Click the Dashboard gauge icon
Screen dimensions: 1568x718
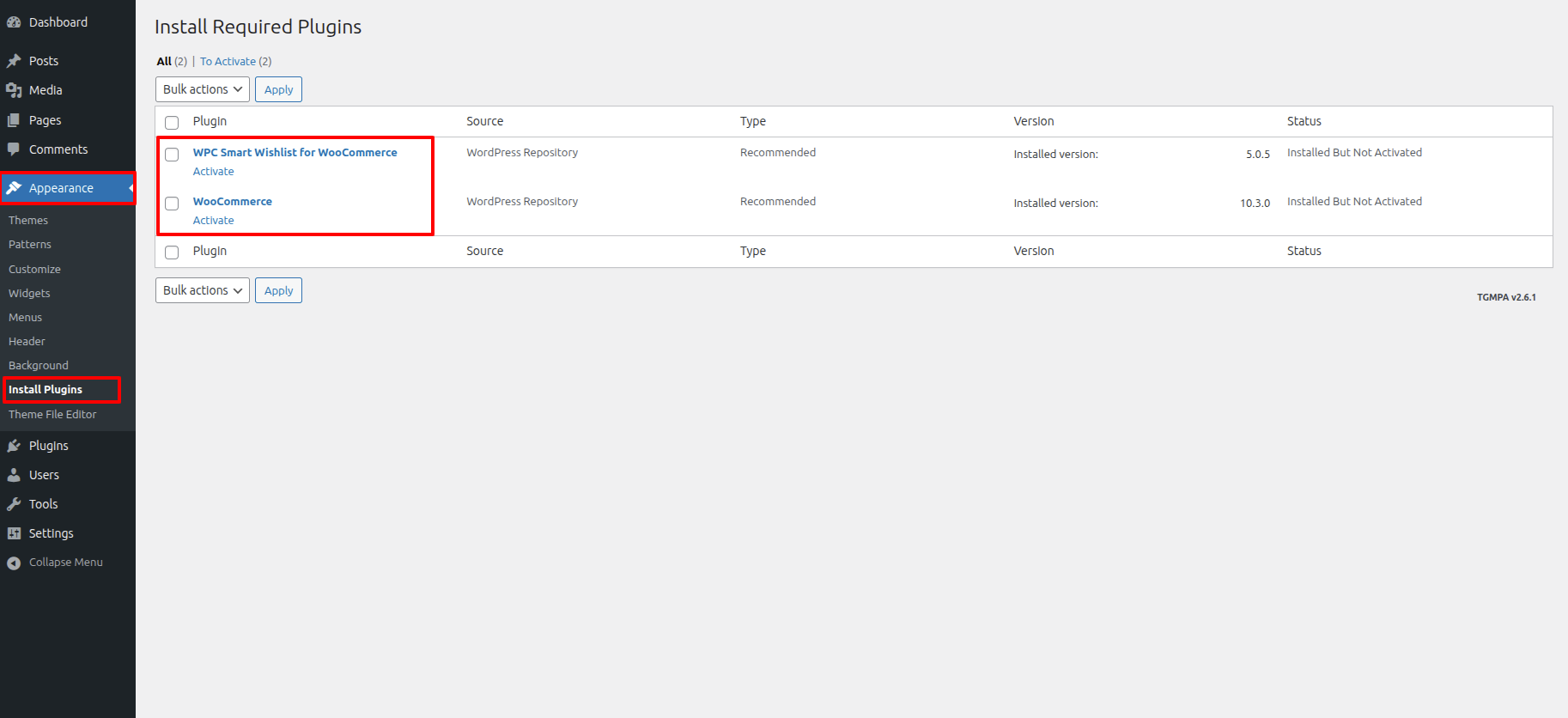point(14,22)
